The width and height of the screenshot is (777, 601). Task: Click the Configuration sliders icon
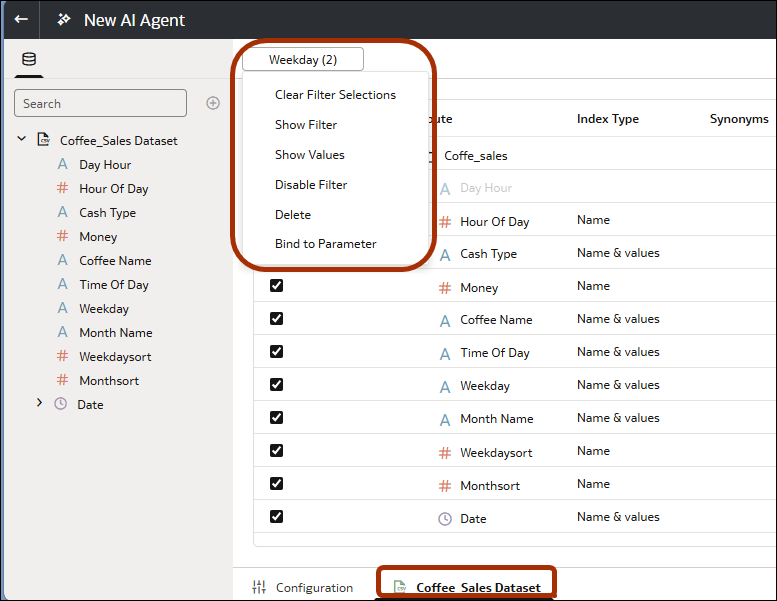[259, 587]
